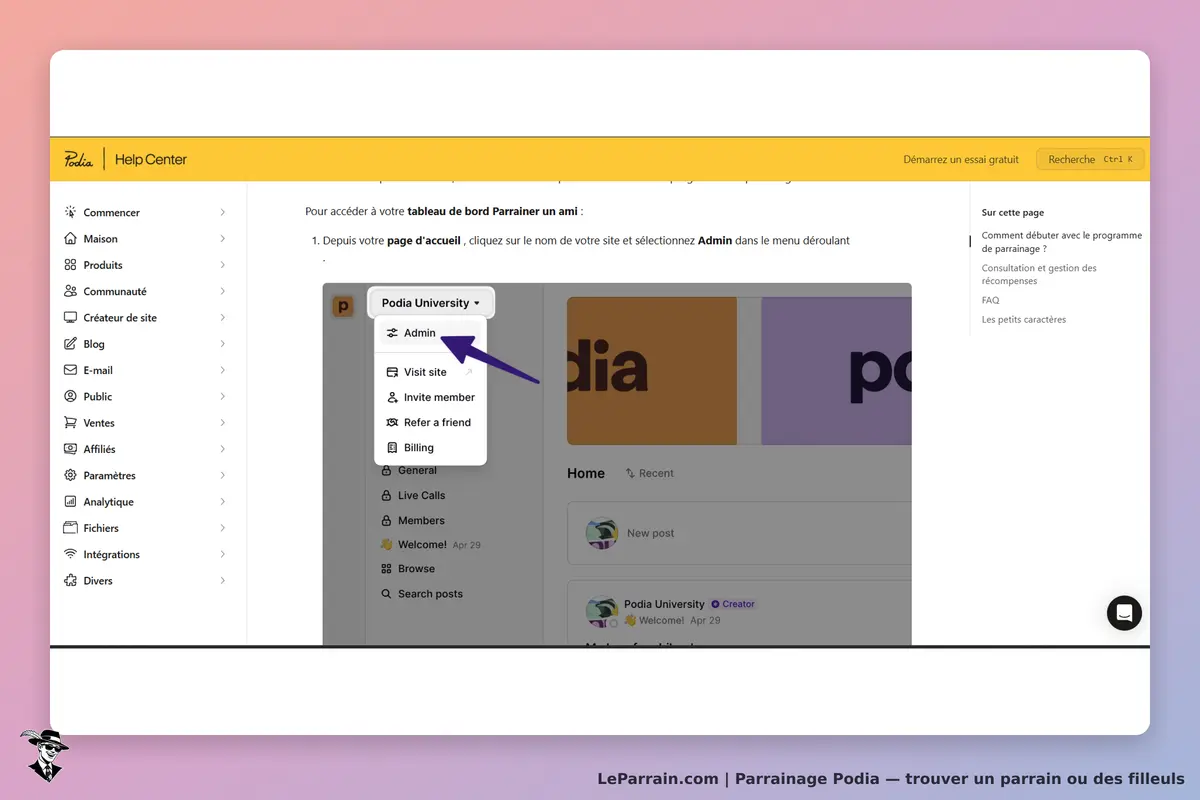Click the Public person icon
Viewport: 1200px width, 800px height.
70,396
